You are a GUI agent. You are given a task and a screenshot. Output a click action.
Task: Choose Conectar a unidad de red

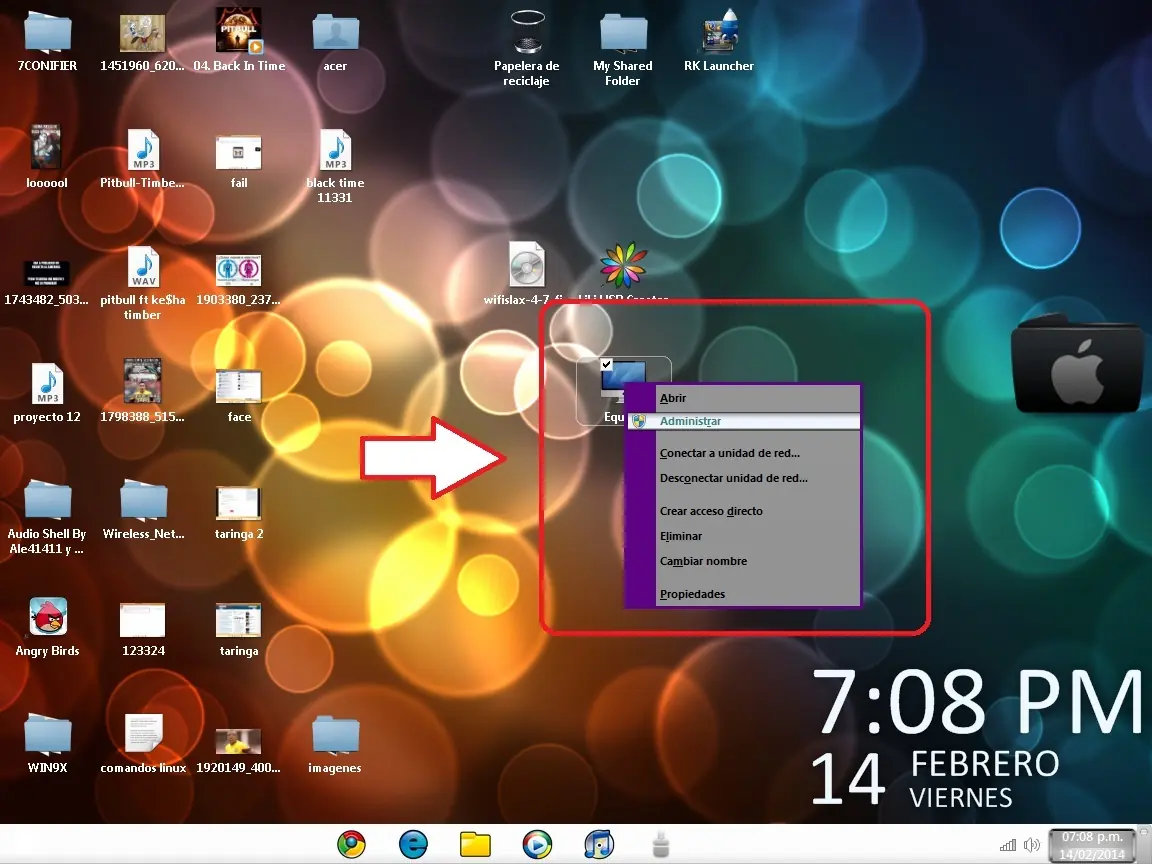(743, 453)
